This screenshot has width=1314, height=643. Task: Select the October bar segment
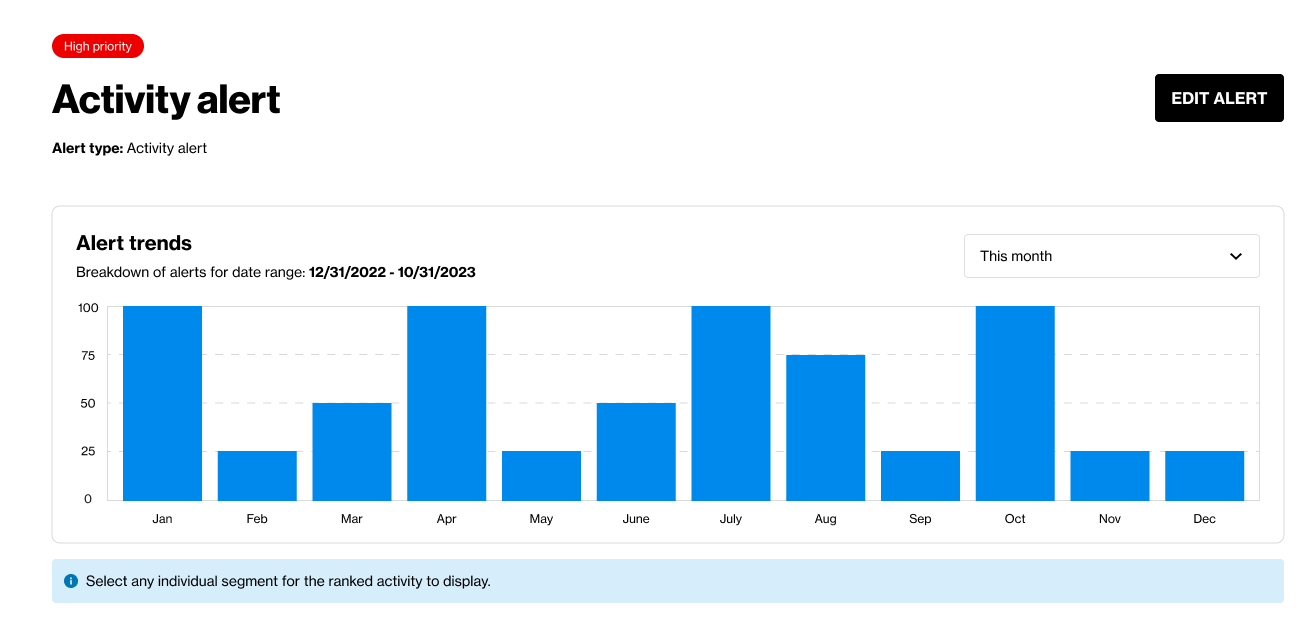tap(1014, 400)
